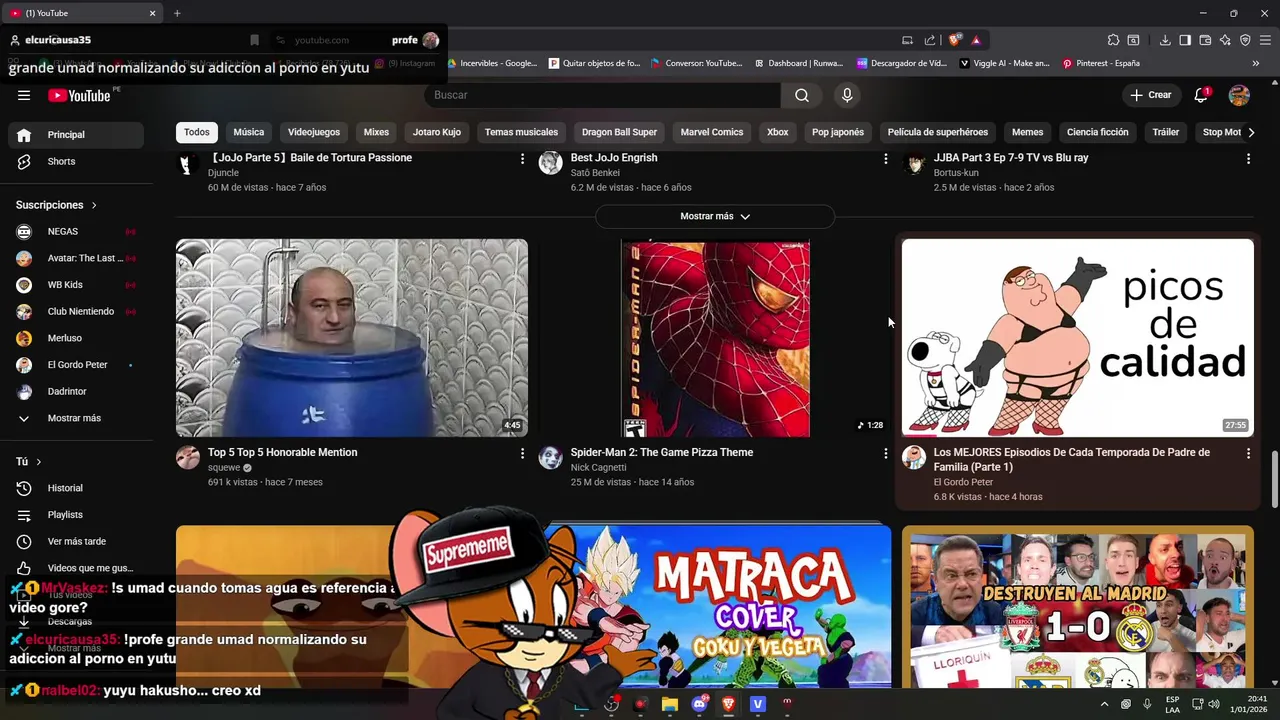The image size is (1280, 720).
Task: Open browser downloads icon
Action: (x=1165, y=40)
